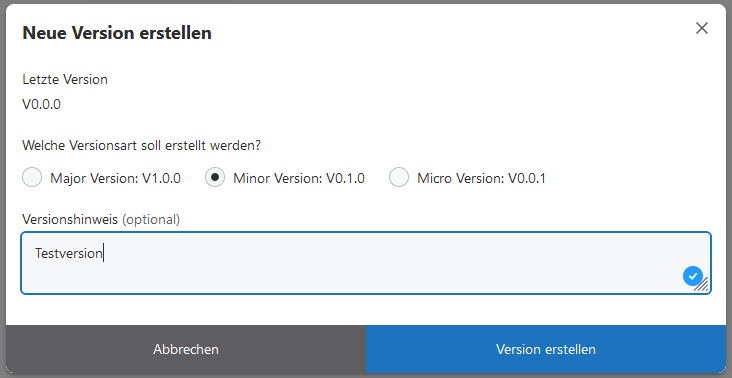Click the Major Version: V1.0.0 label text
The height and width of the screenshot is (378, 732).
tap(115, 178)
